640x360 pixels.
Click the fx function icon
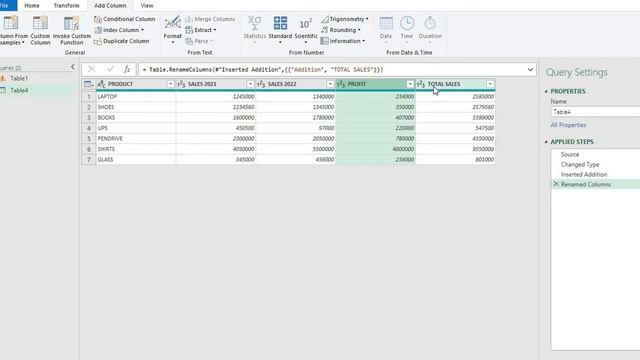click(127, 69)
